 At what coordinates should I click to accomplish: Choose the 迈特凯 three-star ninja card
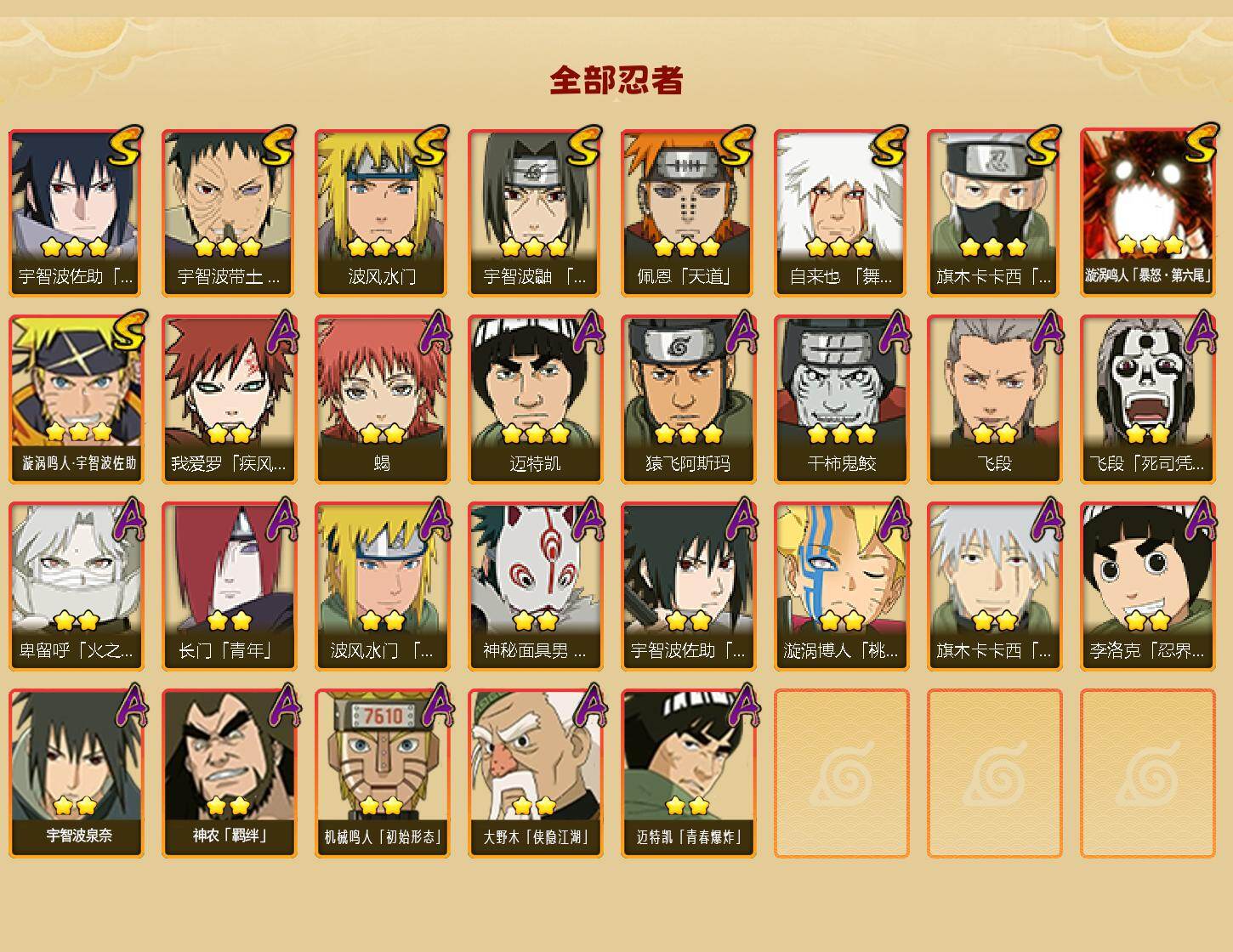tap(535, 399)
